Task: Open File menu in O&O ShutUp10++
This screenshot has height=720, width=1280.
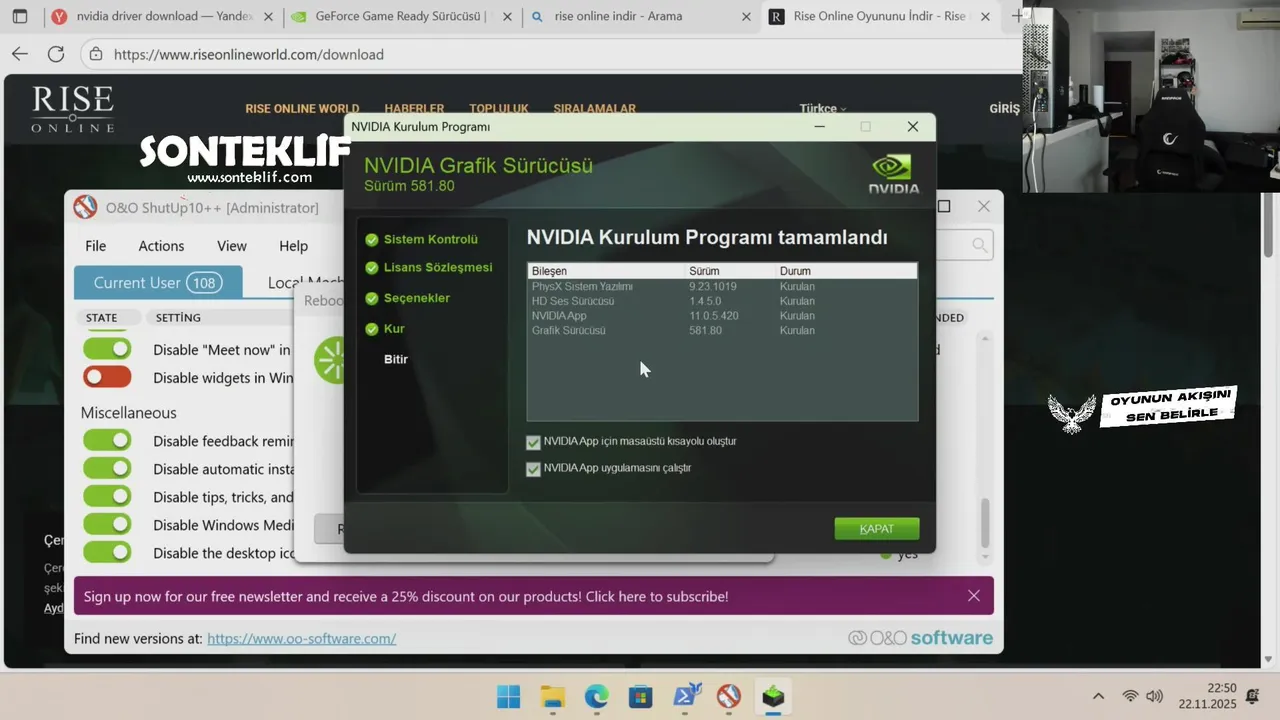Action: 95,246
